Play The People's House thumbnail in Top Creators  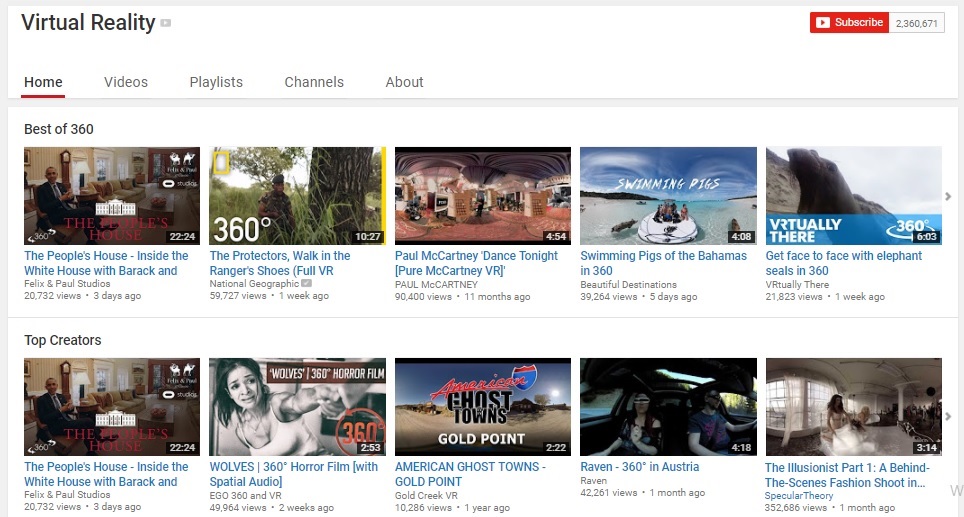tap(112, 407)
